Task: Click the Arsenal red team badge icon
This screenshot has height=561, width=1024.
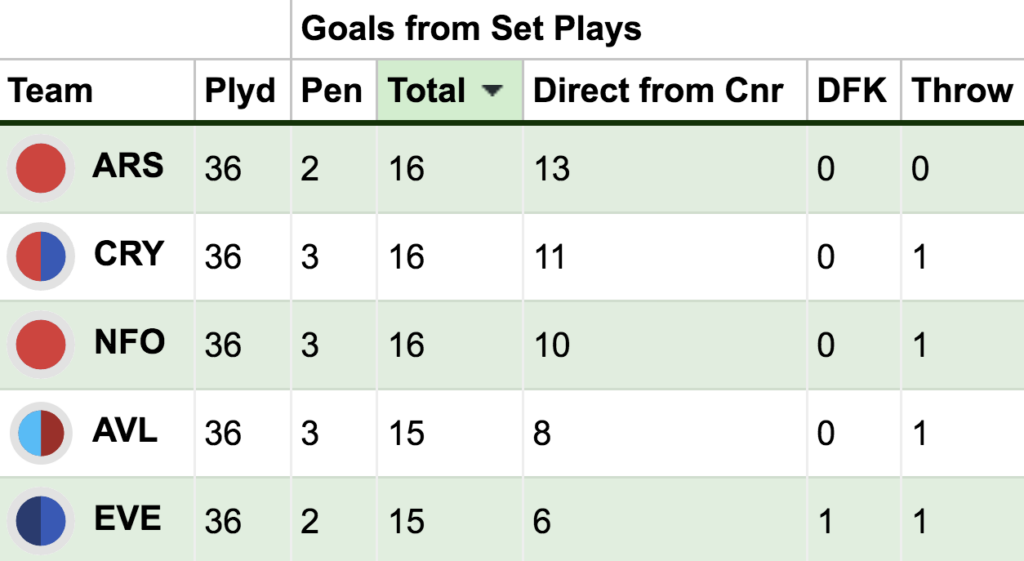Action: (40, 168)
